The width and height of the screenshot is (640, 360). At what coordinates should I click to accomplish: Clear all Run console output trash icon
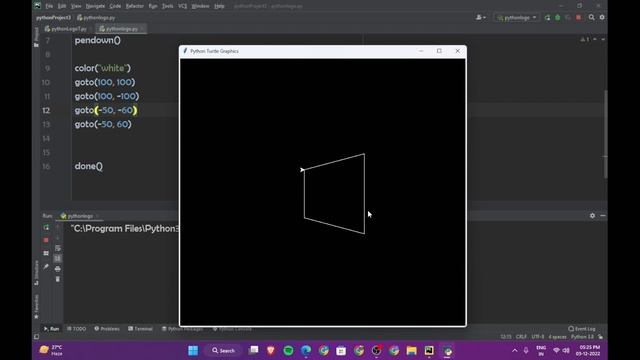point(58,279)
